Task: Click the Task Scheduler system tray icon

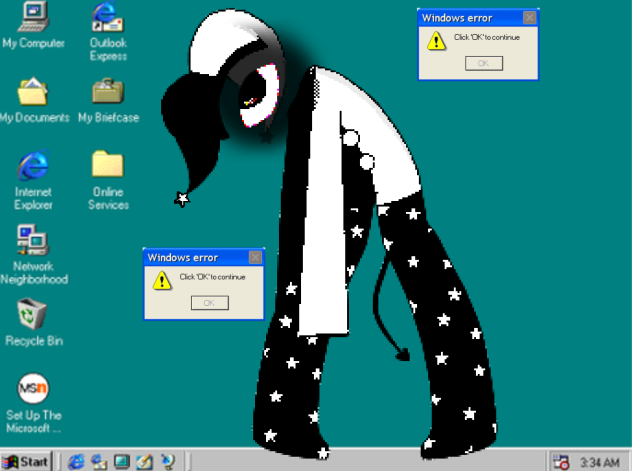Action: [562, 461]
